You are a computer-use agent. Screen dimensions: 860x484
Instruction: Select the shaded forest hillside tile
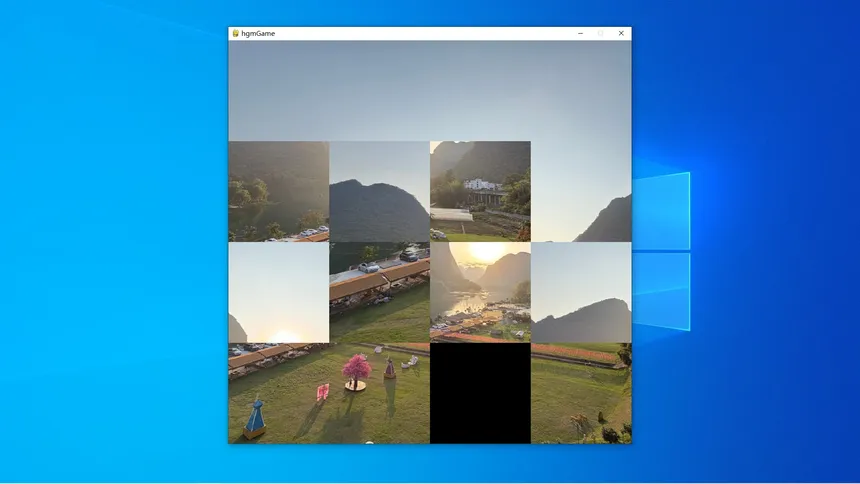click(x=278, y=191)
